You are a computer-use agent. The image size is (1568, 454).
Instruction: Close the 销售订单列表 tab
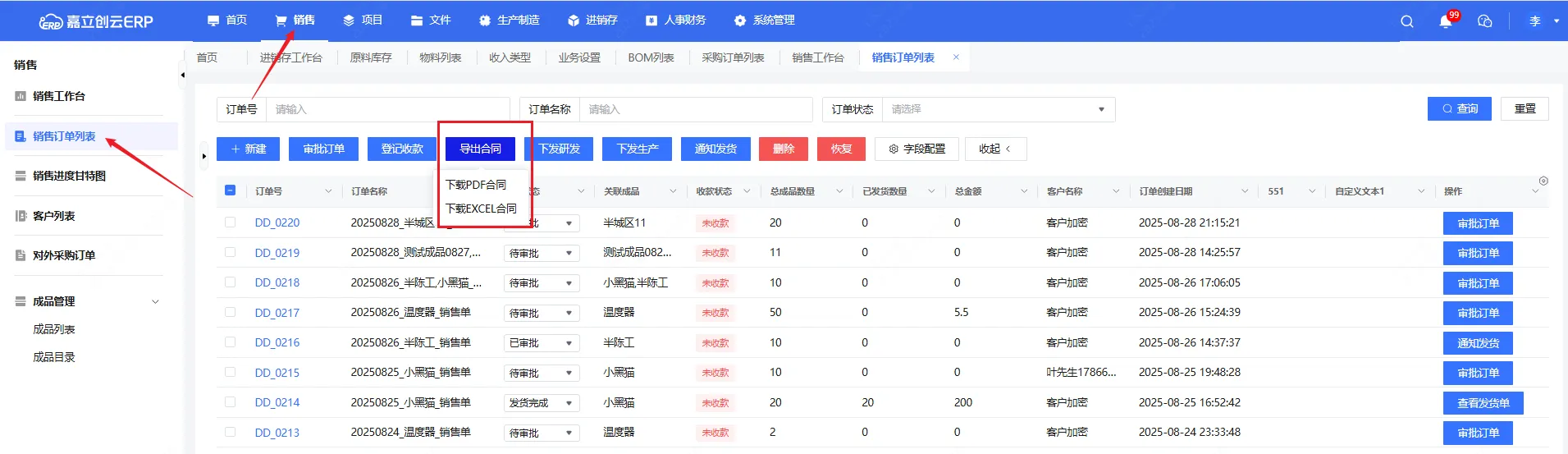pyautogui.click(x=956, y=57)
